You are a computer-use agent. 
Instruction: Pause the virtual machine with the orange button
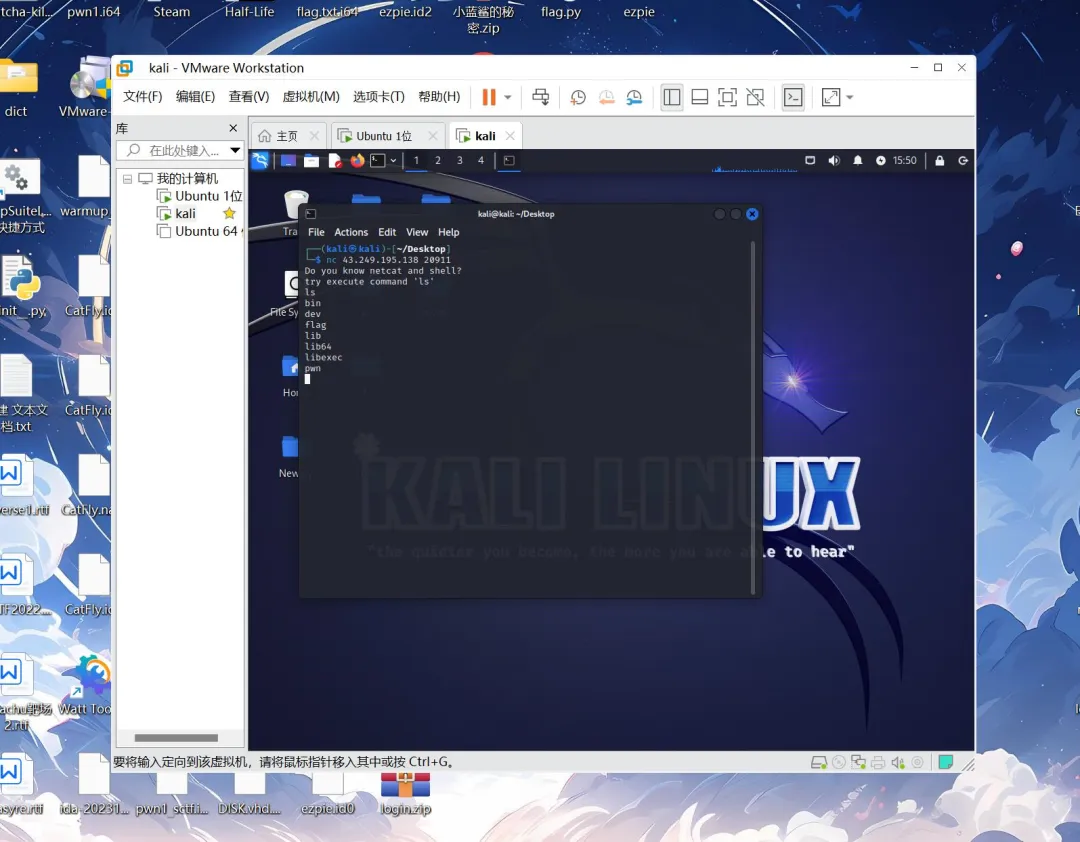coord(488,97)
